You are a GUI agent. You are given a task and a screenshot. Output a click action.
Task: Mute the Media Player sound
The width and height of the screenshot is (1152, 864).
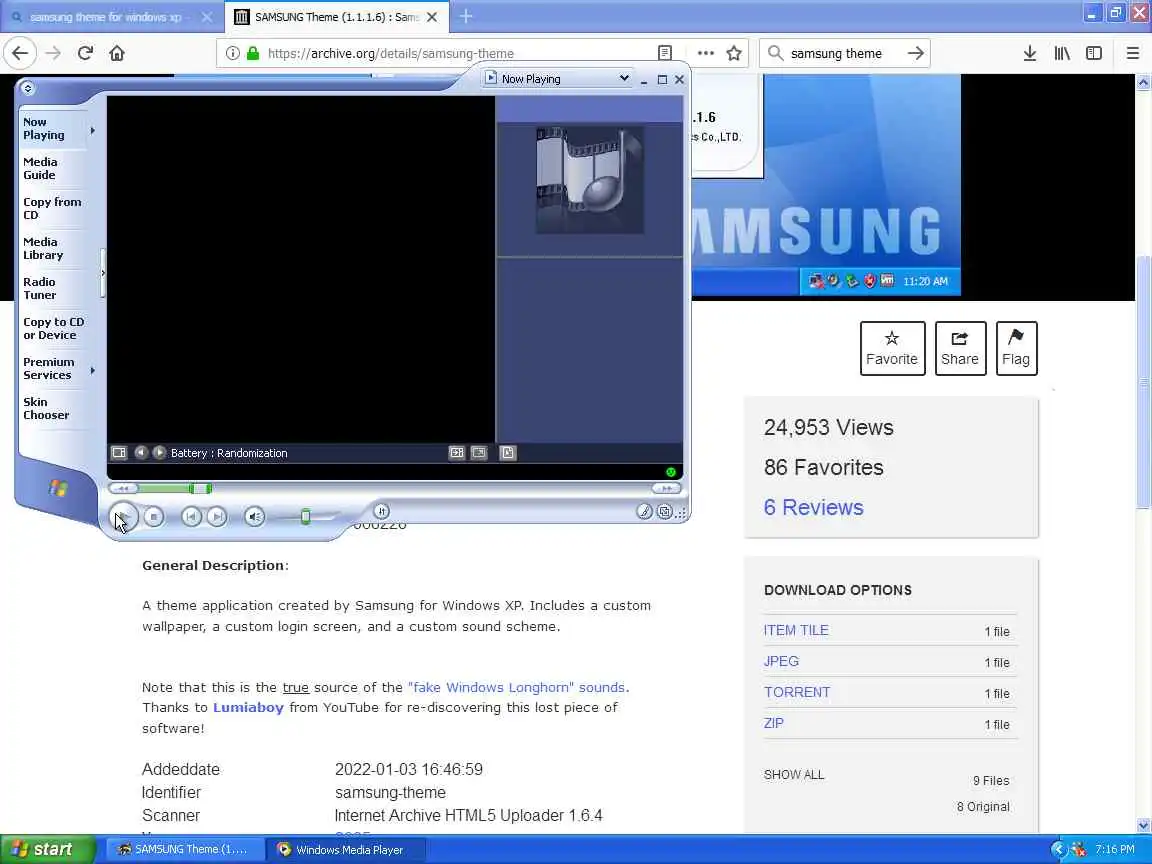(x=254, y=517)
